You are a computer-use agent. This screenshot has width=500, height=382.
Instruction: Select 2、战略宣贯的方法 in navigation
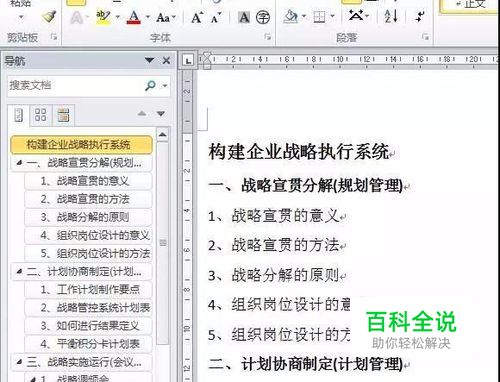[88, 199]
